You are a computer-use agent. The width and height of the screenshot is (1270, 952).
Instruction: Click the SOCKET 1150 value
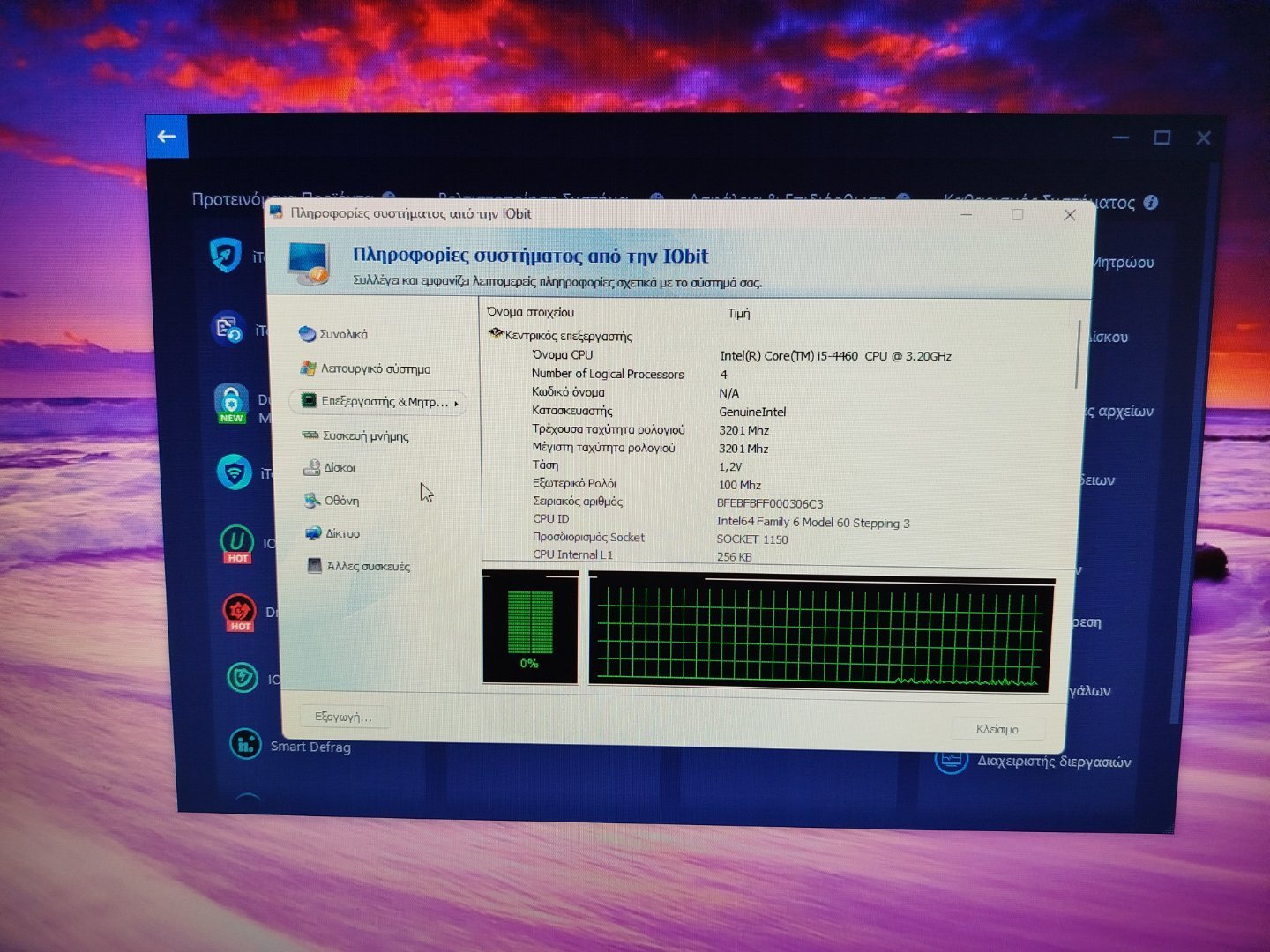click(752, 539)
